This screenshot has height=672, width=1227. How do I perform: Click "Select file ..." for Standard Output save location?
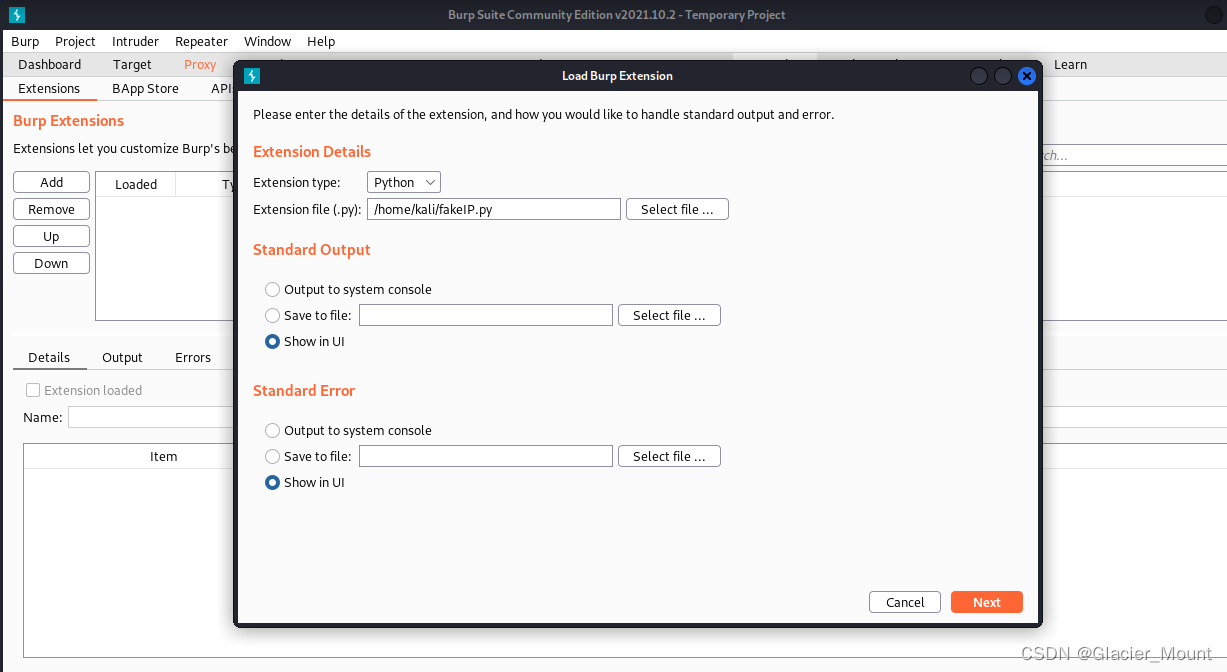pyautogui.click(x=669, y=315)
